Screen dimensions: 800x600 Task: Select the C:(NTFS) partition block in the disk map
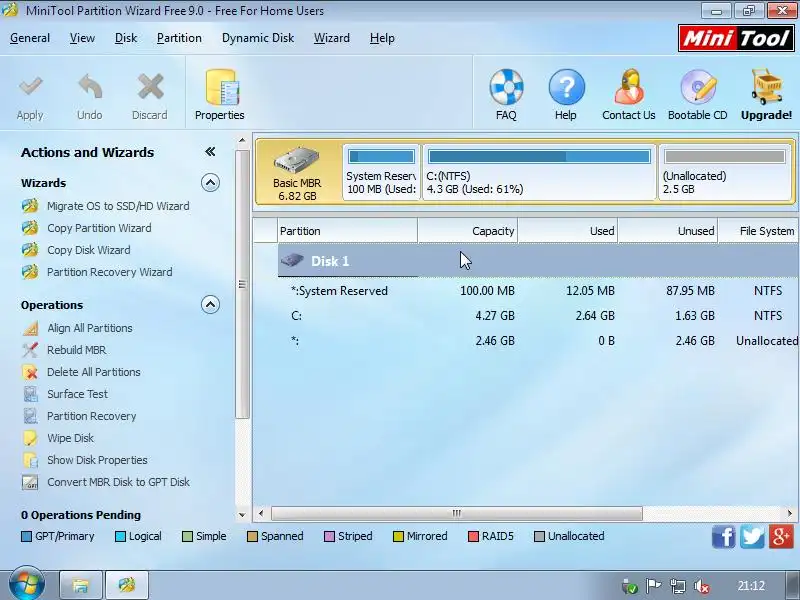(x=539, y=172)
